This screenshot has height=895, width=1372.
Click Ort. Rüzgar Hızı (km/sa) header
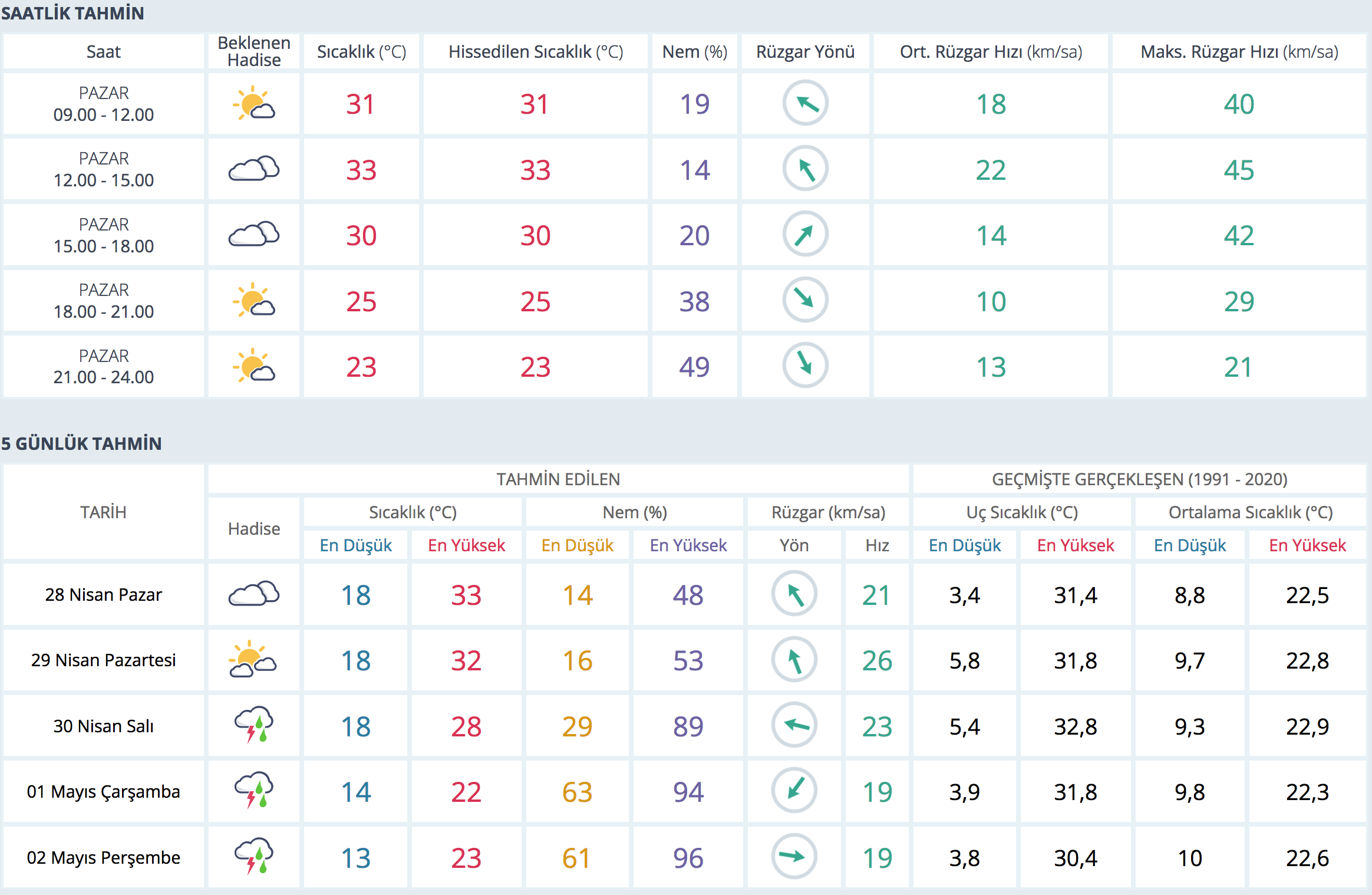click(x=991, y=52)
